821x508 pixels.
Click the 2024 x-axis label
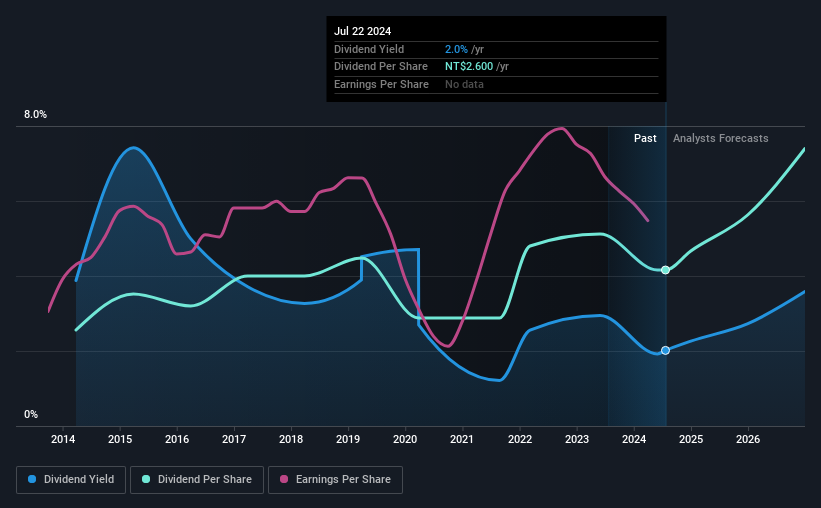tap(634, 439)
